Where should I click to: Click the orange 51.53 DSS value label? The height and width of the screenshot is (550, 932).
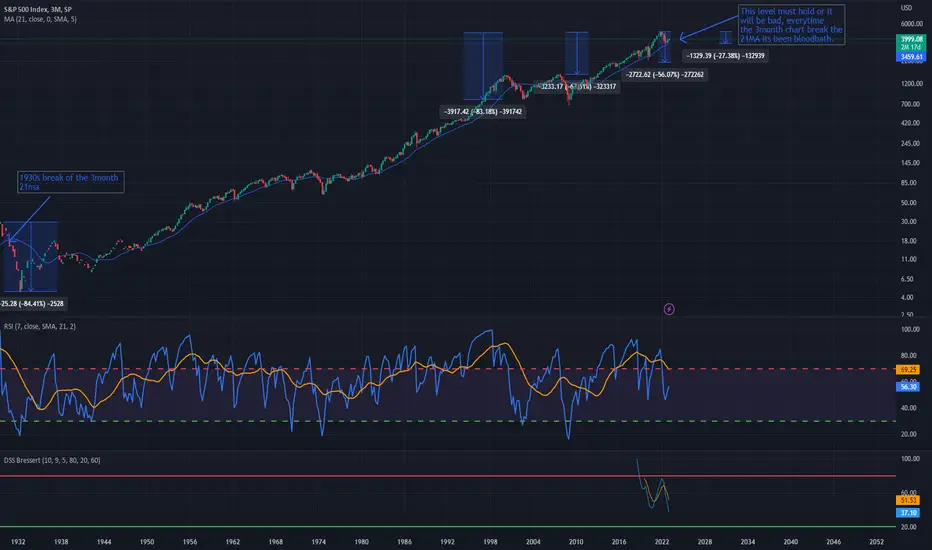[908, 501]
